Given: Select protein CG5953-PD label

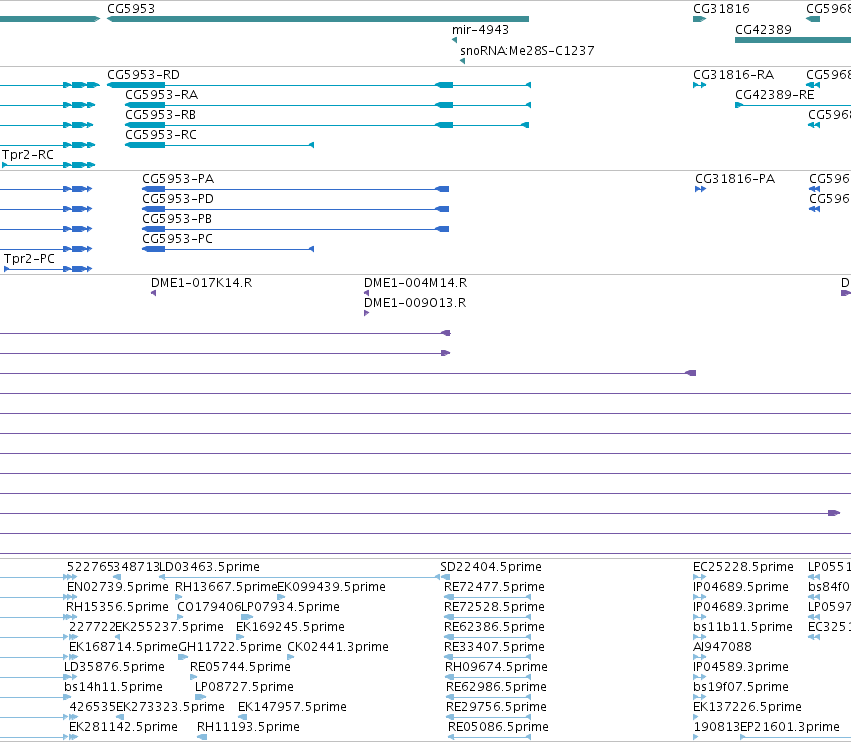Looking at the screenshot, I should tap(178, 199).
